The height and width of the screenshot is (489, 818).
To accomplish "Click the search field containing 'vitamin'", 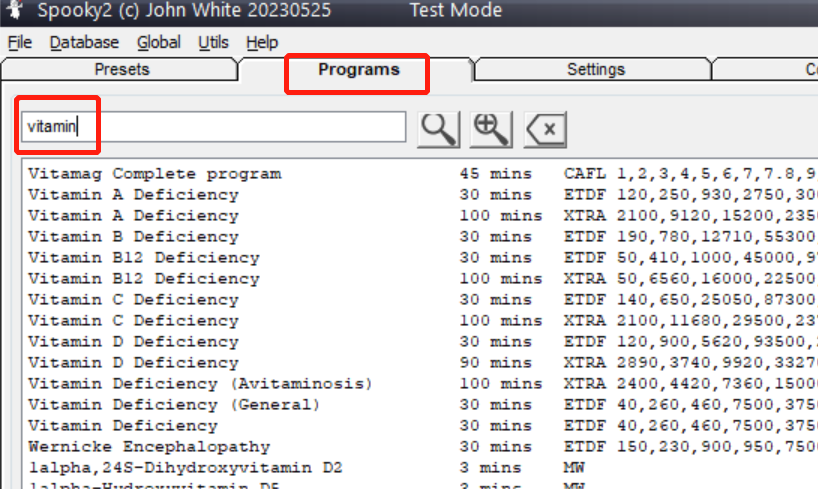I will point(213,127).
